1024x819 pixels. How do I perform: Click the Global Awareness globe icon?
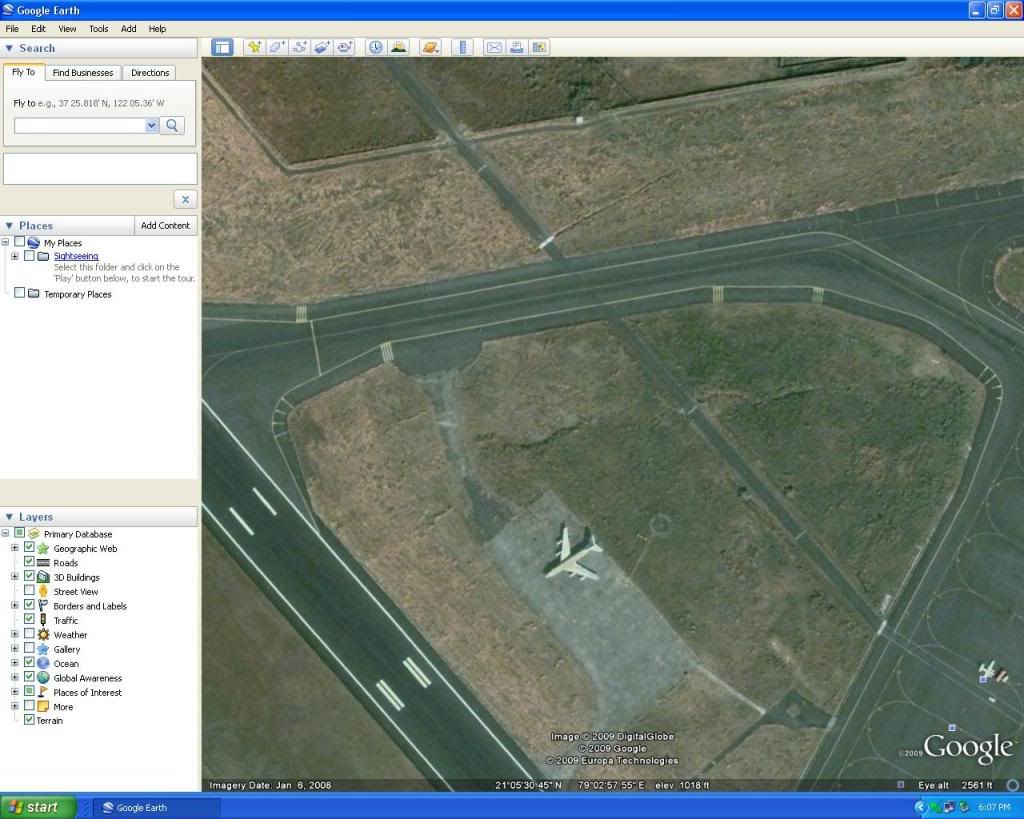click(x=43, y=677)
